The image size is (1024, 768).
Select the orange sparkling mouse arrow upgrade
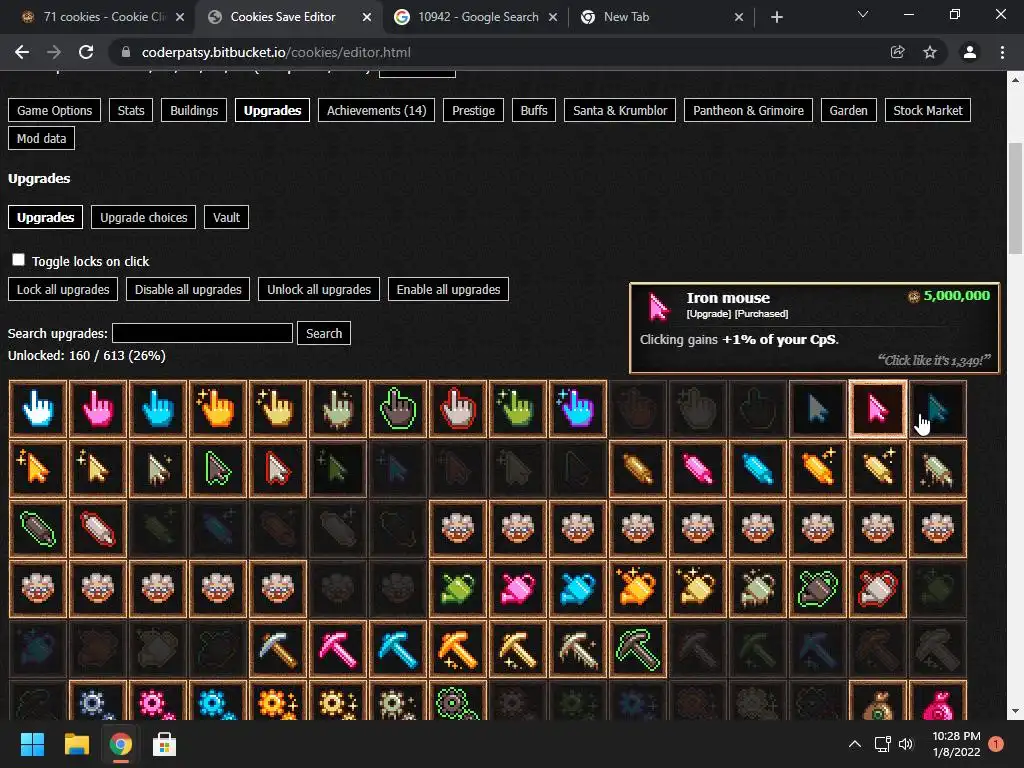pyautogui.click(x=38, y=469)
